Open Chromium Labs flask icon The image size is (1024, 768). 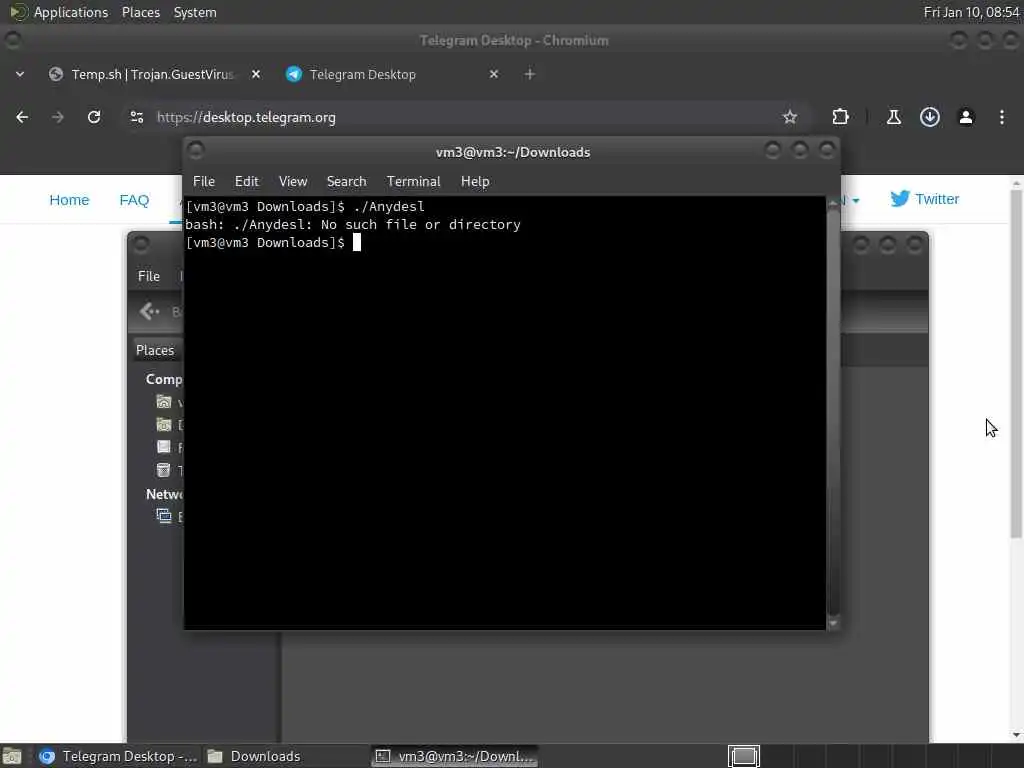click(x=893, y=117)
